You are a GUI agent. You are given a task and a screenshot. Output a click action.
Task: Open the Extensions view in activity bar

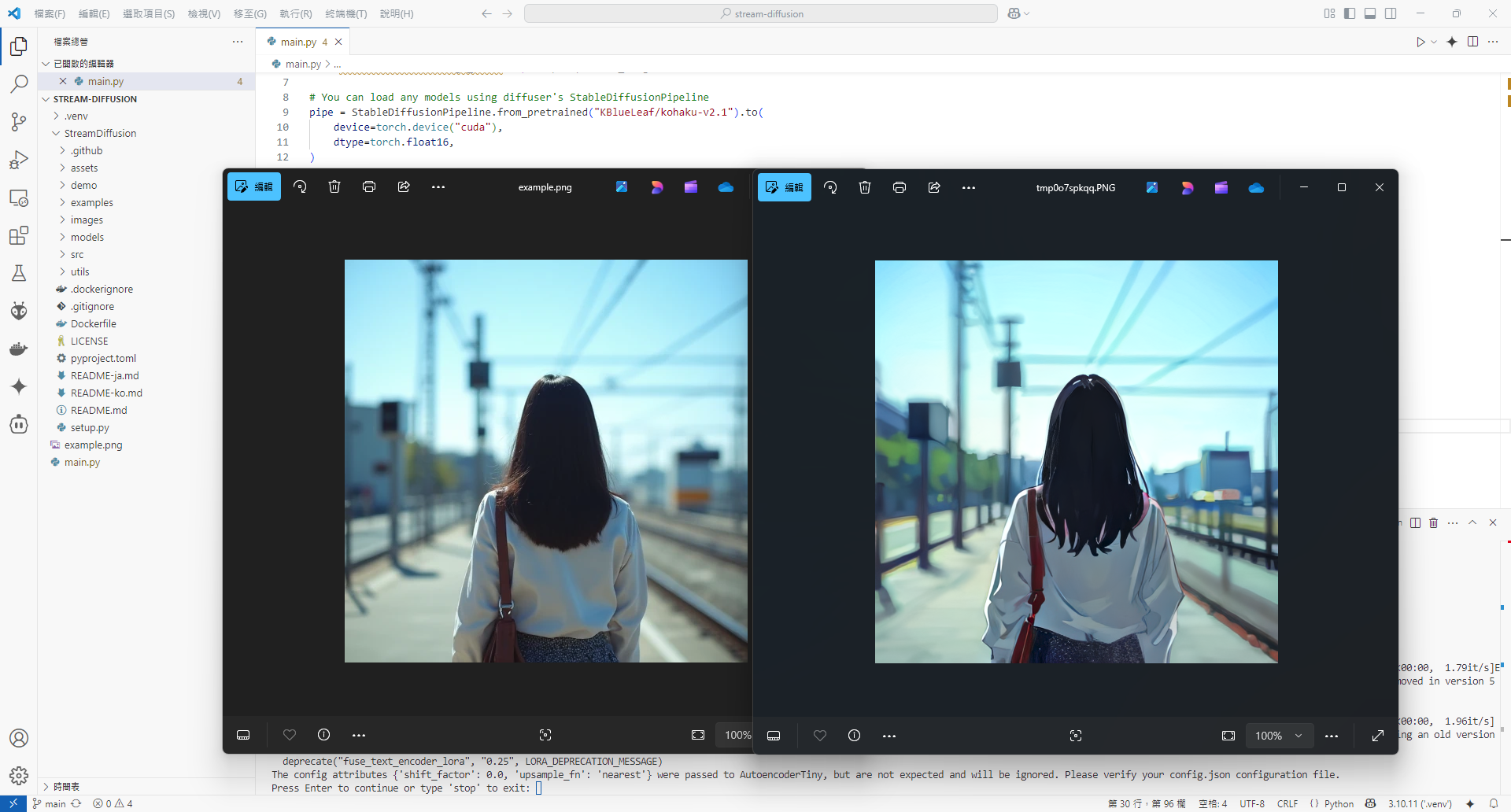(x=19, y=235)
